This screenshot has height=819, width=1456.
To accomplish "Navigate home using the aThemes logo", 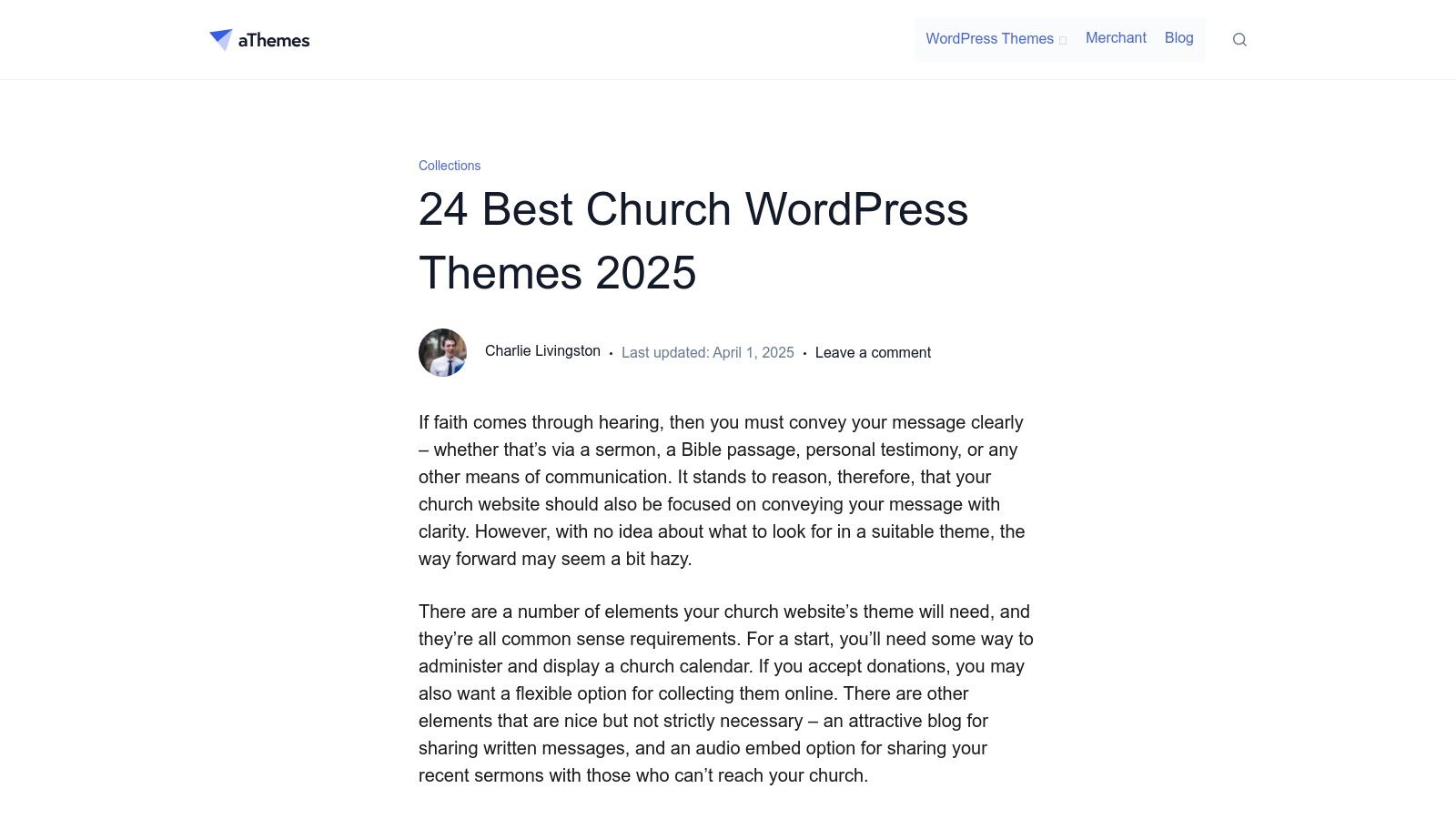I will click(x=259, y=39).
